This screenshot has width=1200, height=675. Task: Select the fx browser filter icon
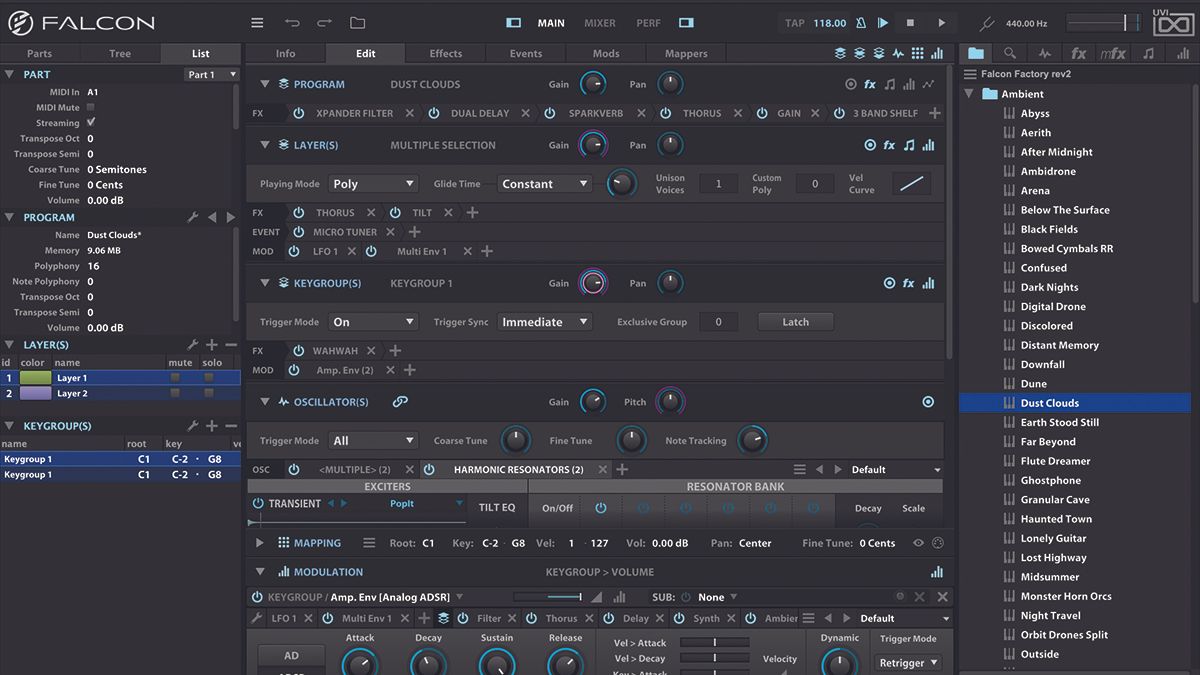pos(1077,53)
